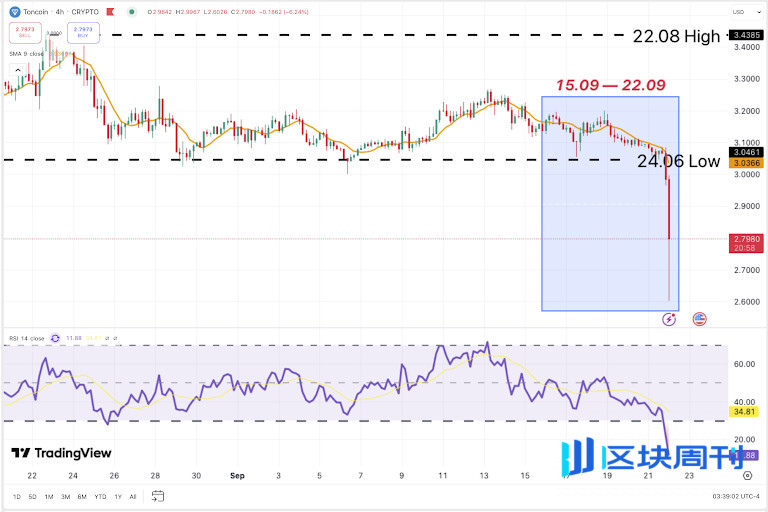
Task: Click the second RSI legend visibility icon
Action: [115, 338]
